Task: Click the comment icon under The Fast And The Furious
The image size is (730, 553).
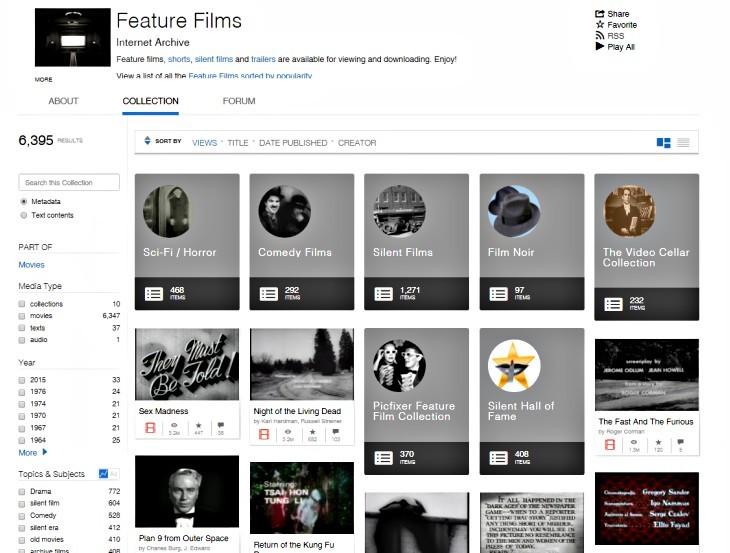Action: 681,442
